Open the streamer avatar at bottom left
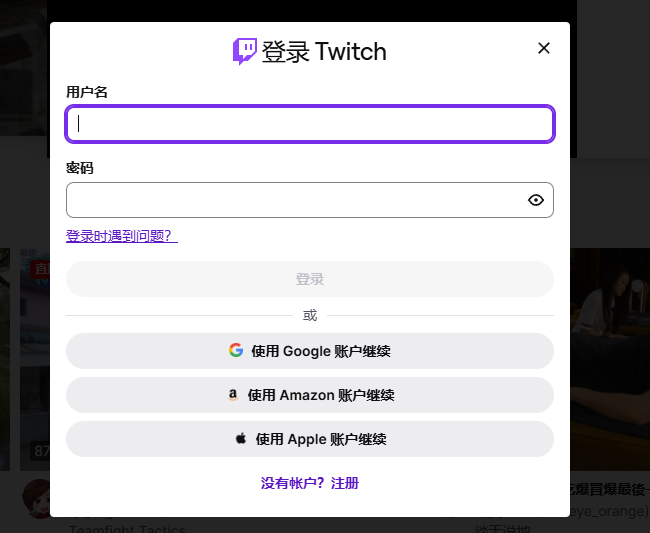 coord(38,497)
